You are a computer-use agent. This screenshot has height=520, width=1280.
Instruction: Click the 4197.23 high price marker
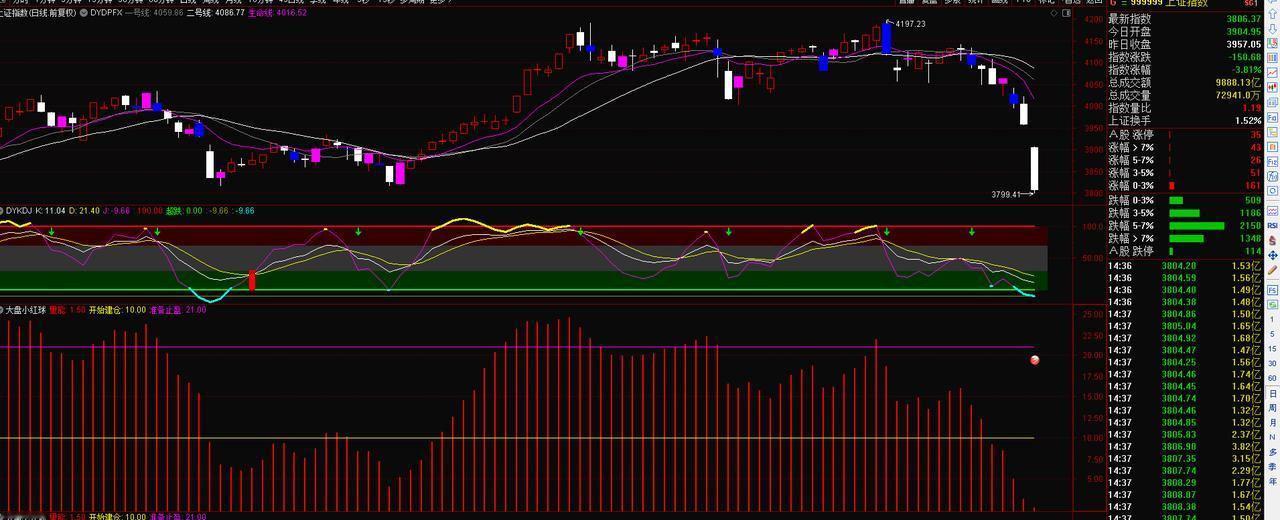coord(910,24)
